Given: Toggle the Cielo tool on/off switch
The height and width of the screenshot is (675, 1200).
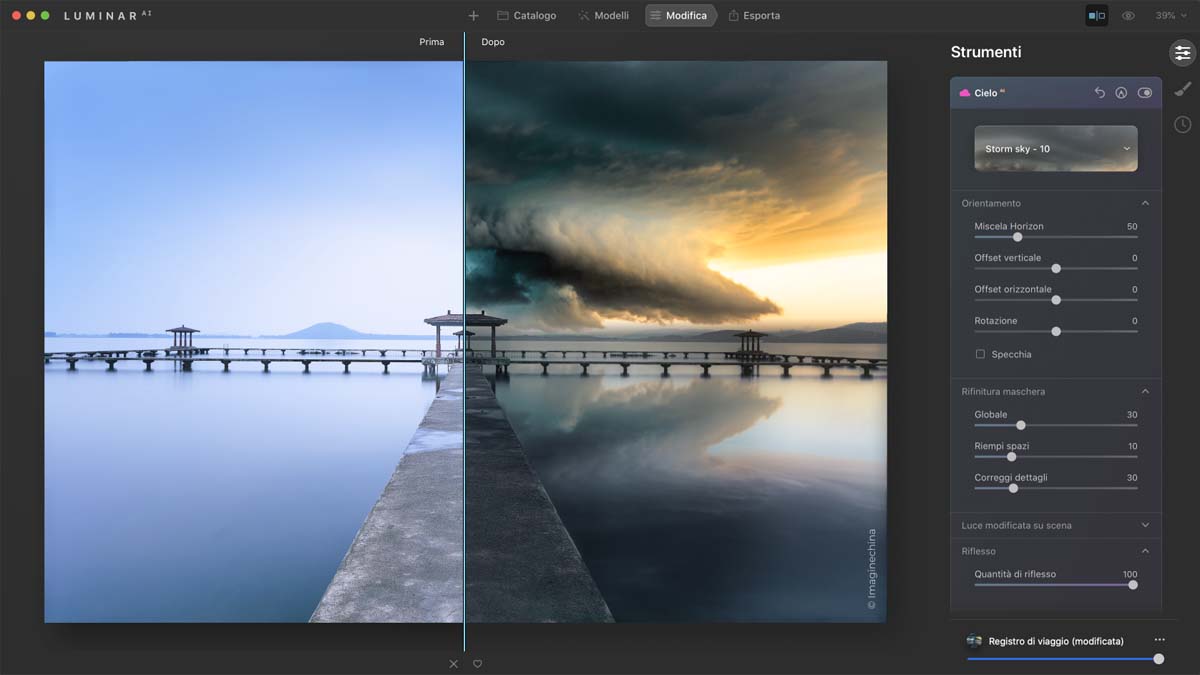Looking at the screenshot, I should [1144, 93].
